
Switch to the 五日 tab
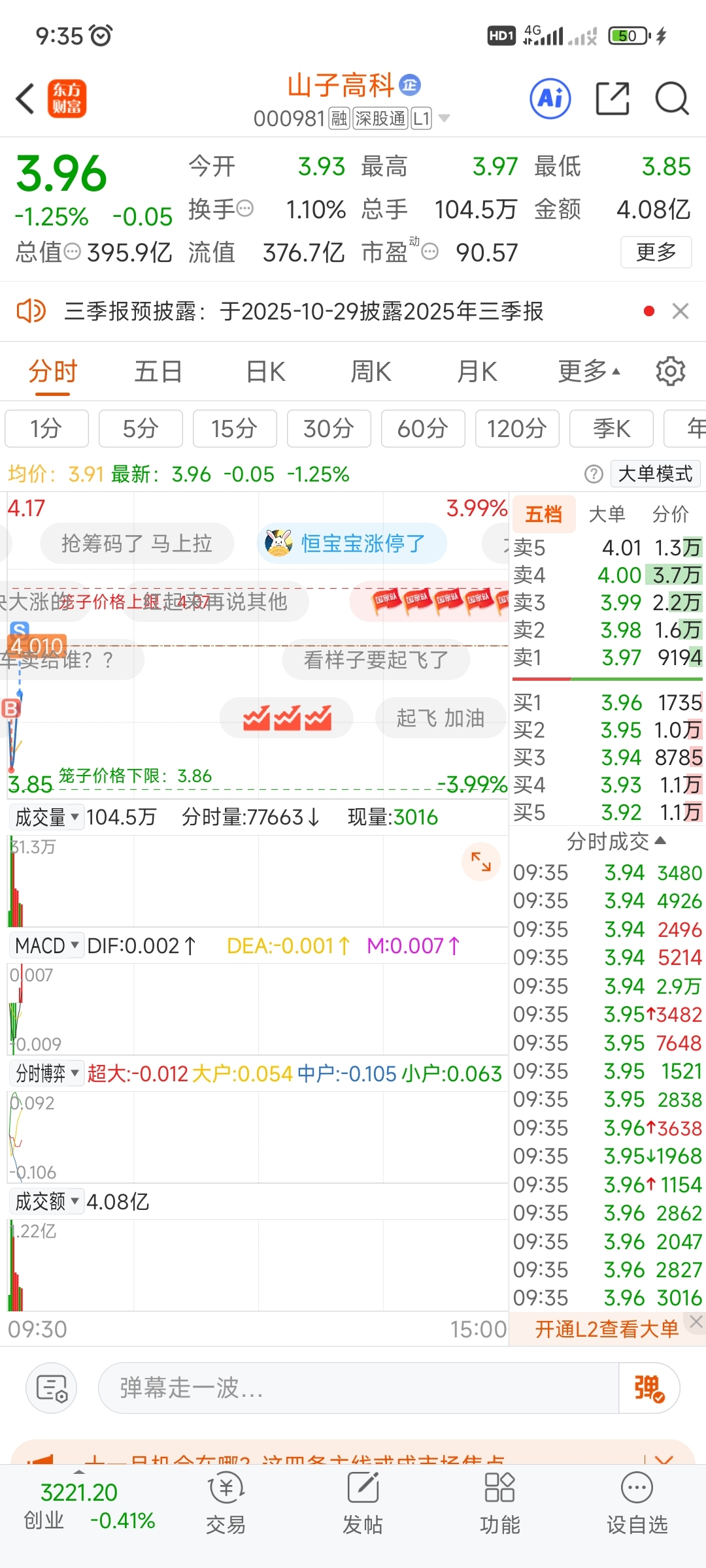tap(158, 372)
